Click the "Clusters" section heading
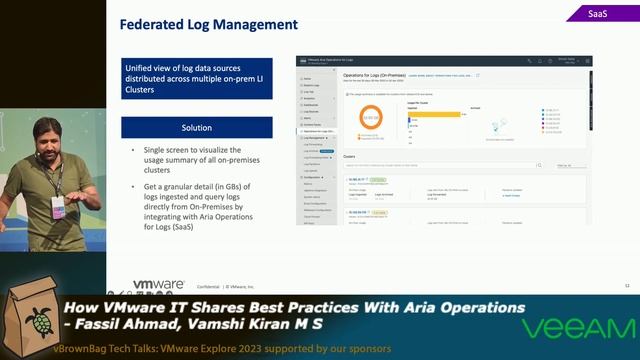This screenshot has width=640, height=360. [349, 157]
